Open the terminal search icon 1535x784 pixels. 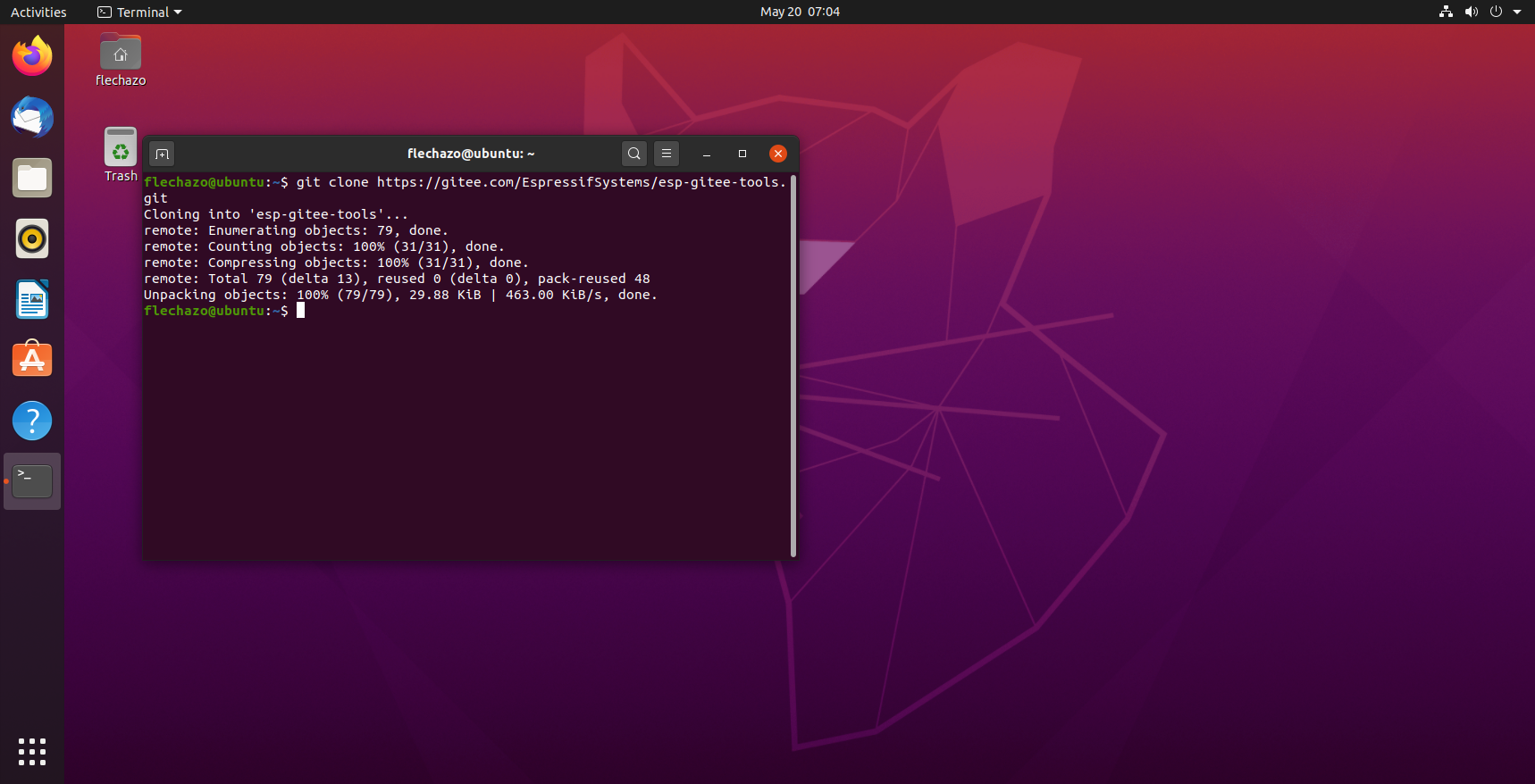tap(633, 154)
